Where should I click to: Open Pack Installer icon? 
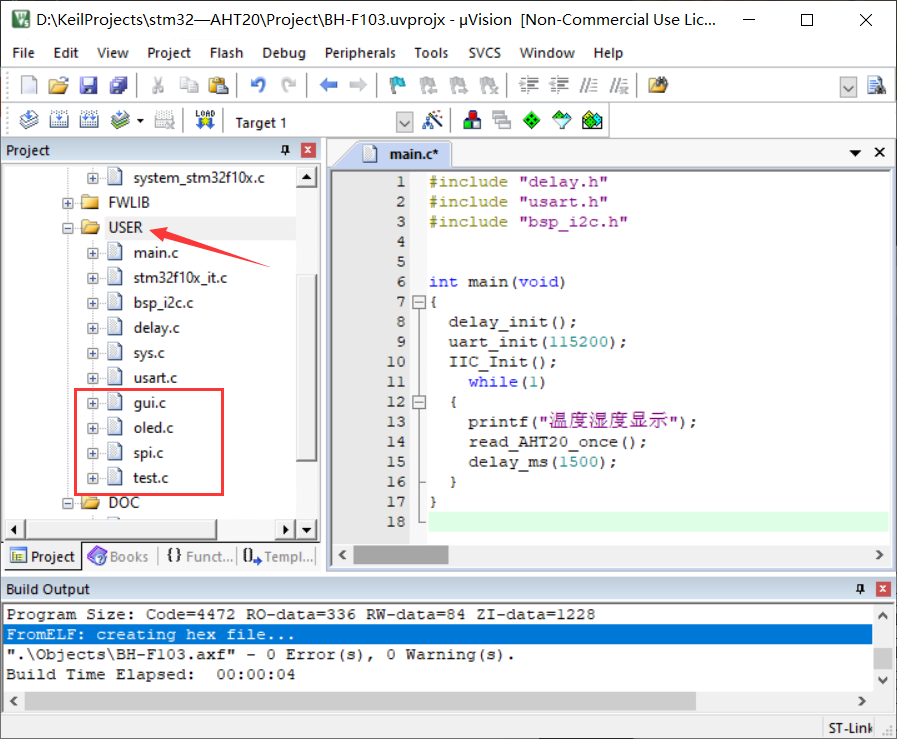tap(592, 120)
